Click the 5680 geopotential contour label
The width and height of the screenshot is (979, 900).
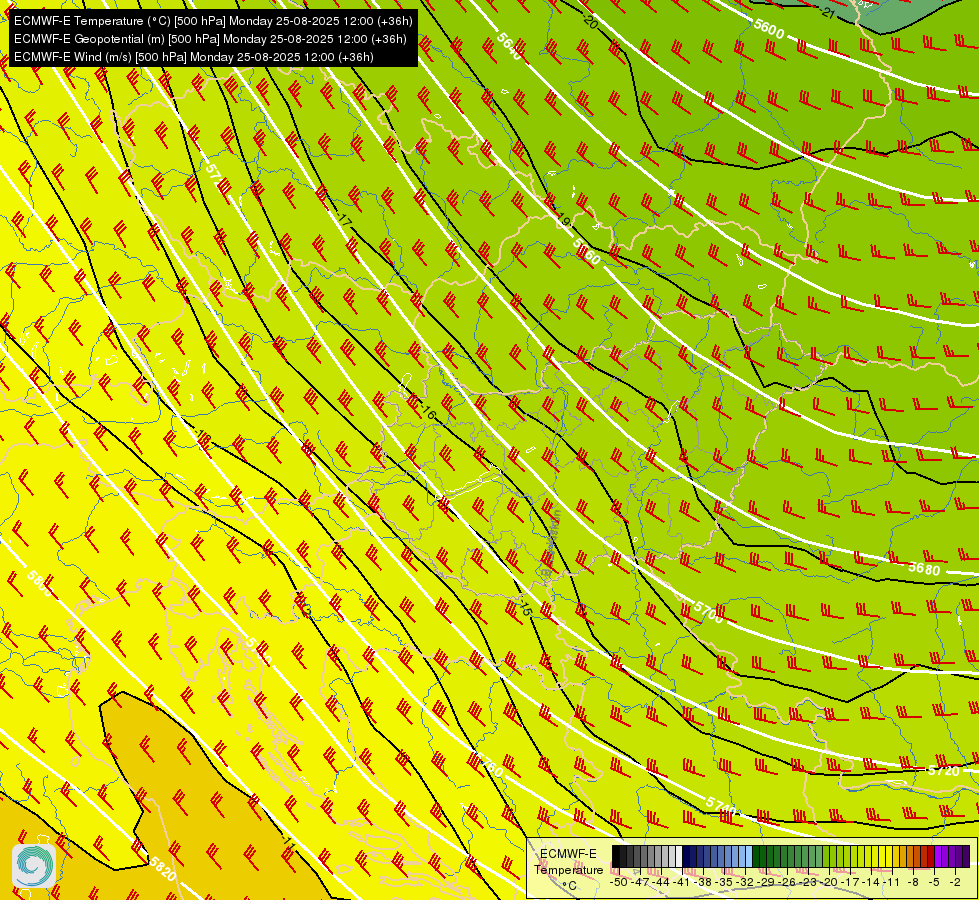(924, 568)
